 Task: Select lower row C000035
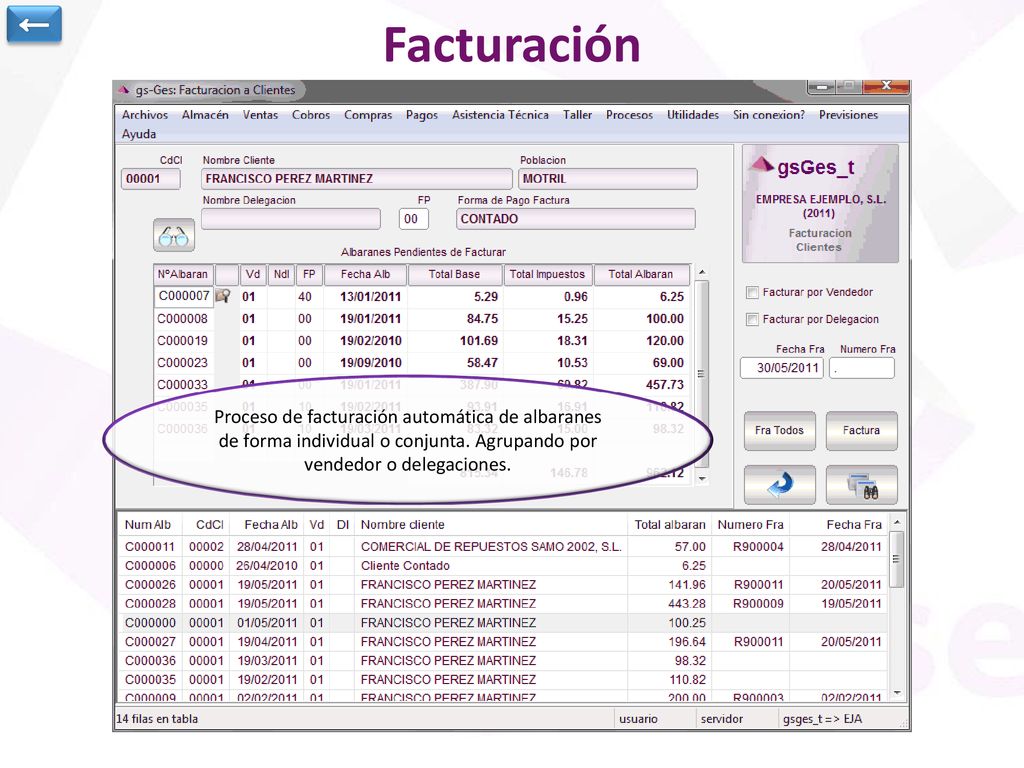[x=503, y=679]
